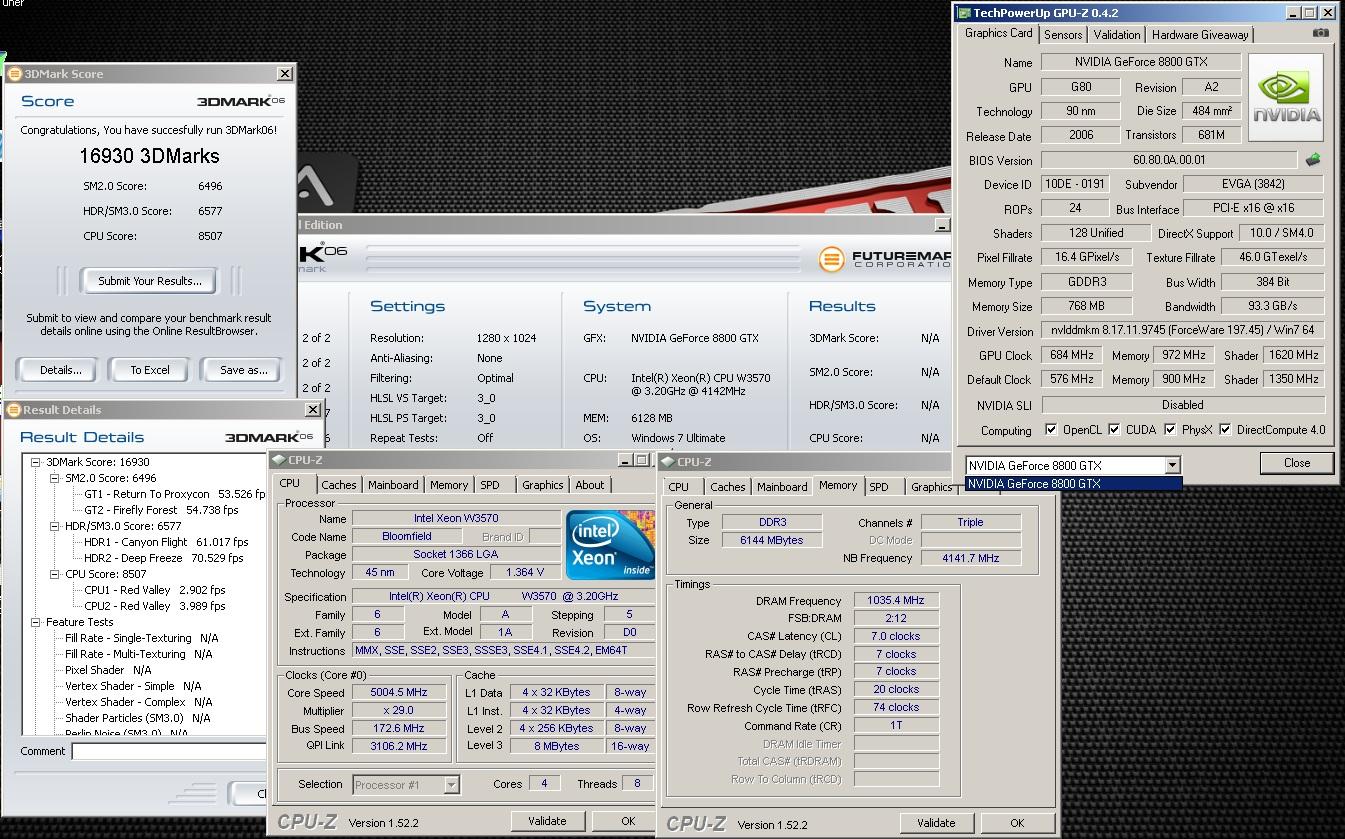Click the Intel Xeon inside logo in CPU-Z
The image size is (1345, 839).
coord(610,545)
